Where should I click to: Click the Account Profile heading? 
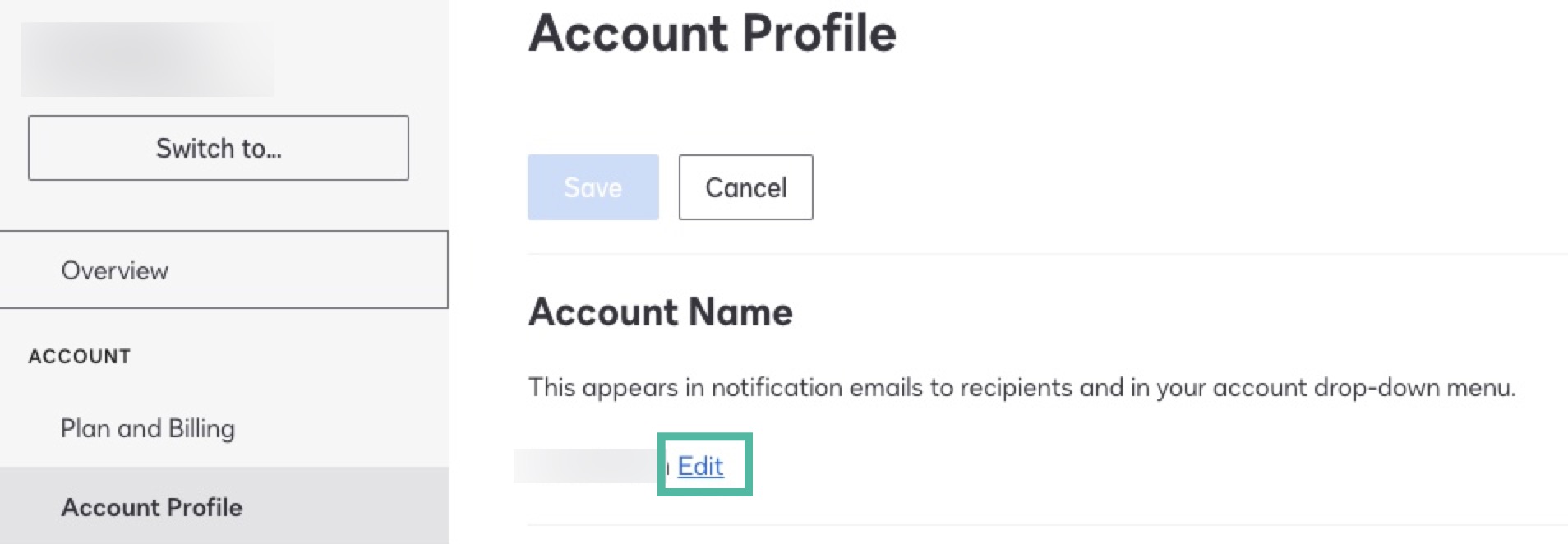point(713,33)
